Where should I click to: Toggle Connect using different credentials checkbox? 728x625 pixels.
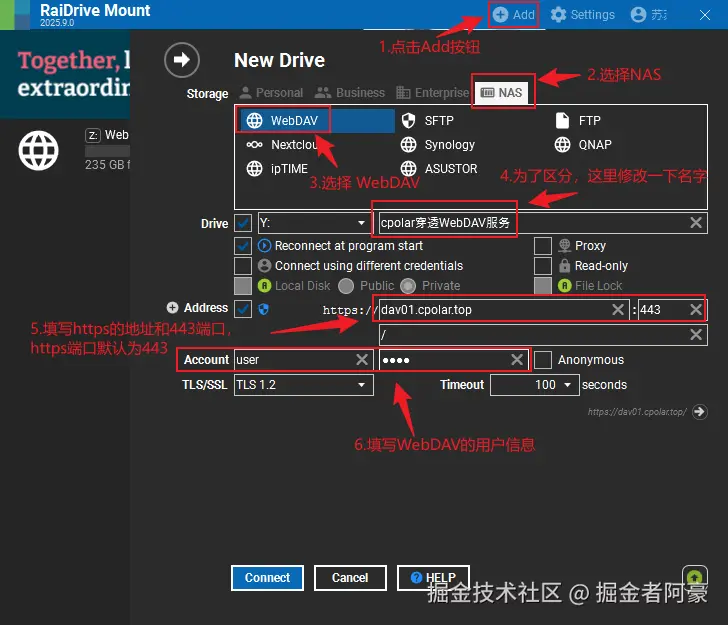click(x=243, y=266)
